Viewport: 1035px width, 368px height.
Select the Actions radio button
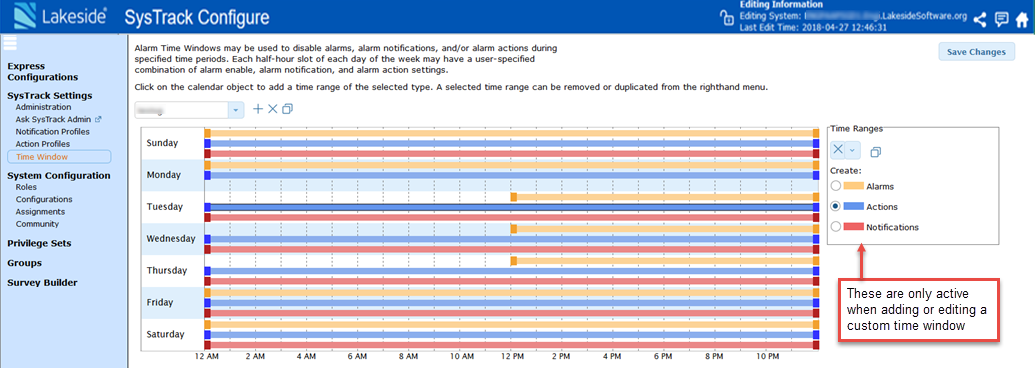click(x=836, y=206)
